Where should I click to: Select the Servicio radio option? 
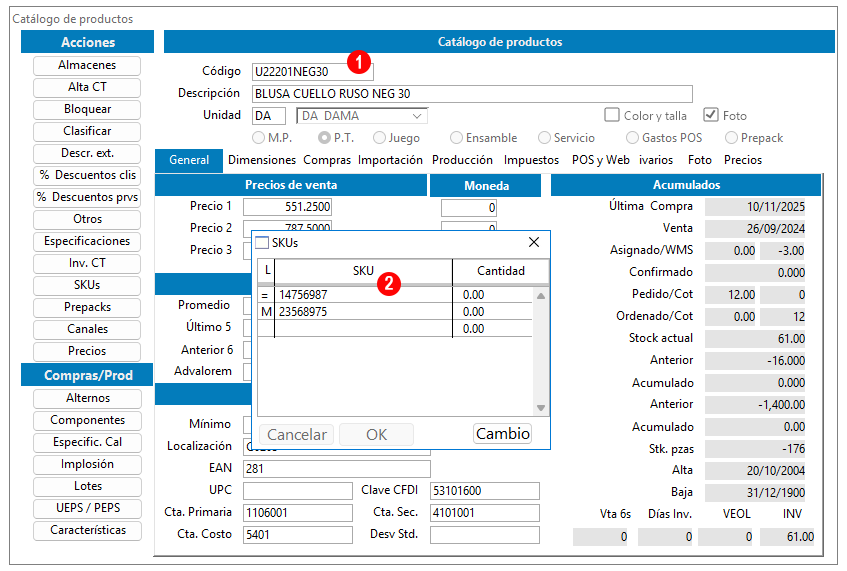point(544,138)
